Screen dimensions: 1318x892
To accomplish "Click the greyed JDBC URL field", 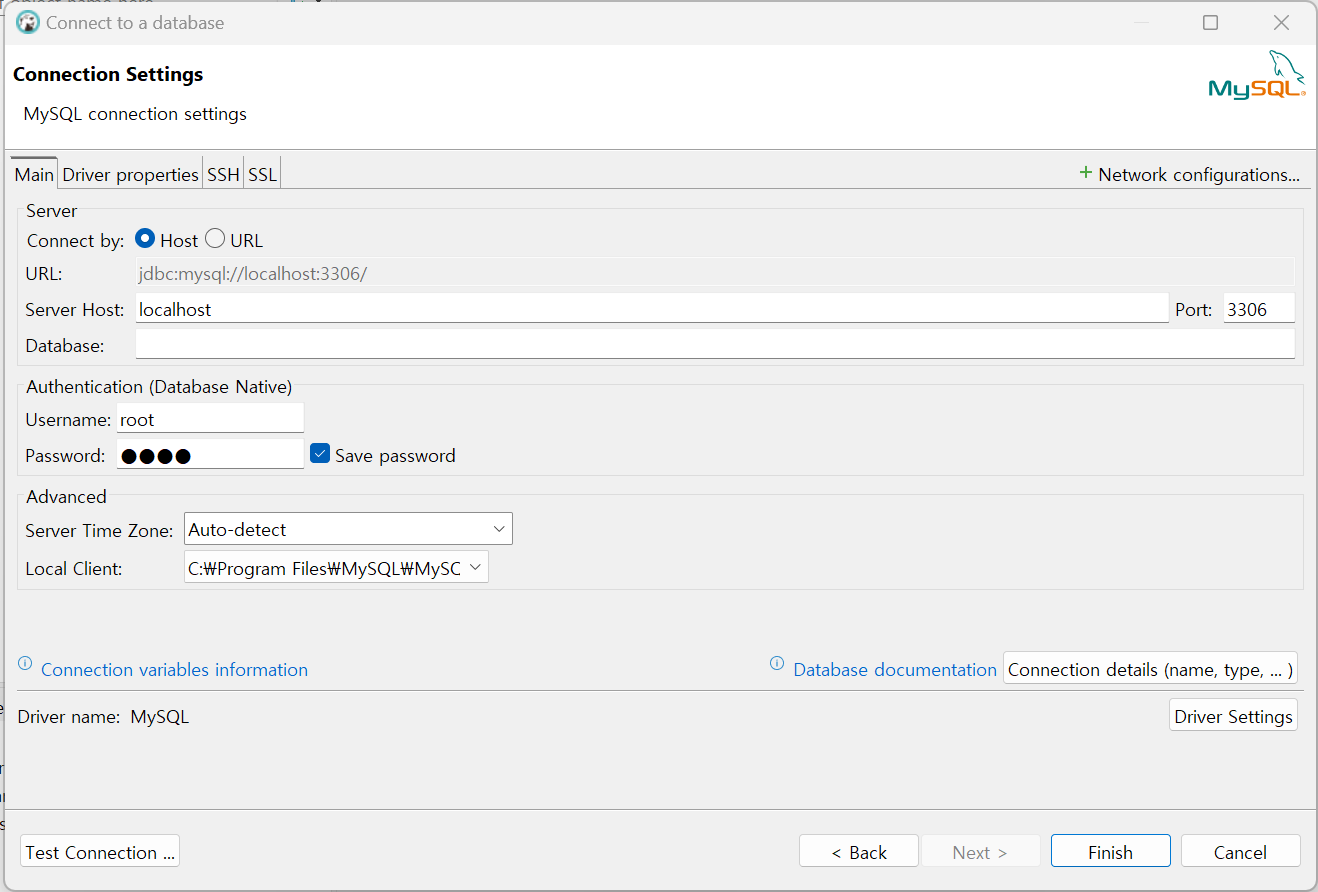I will [x=715, y=272].
